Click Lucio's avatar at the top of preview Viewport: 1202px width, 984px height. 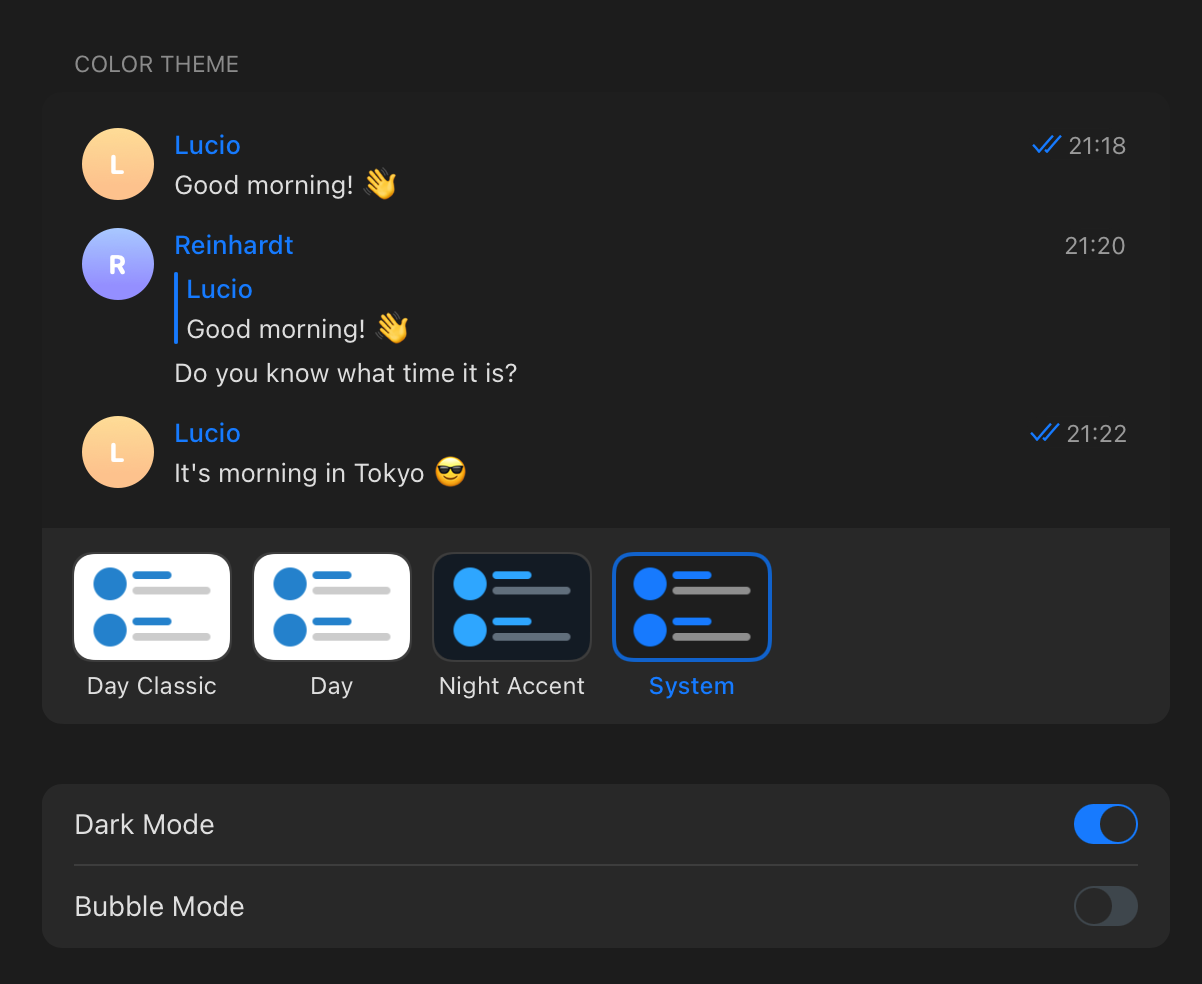117,163
